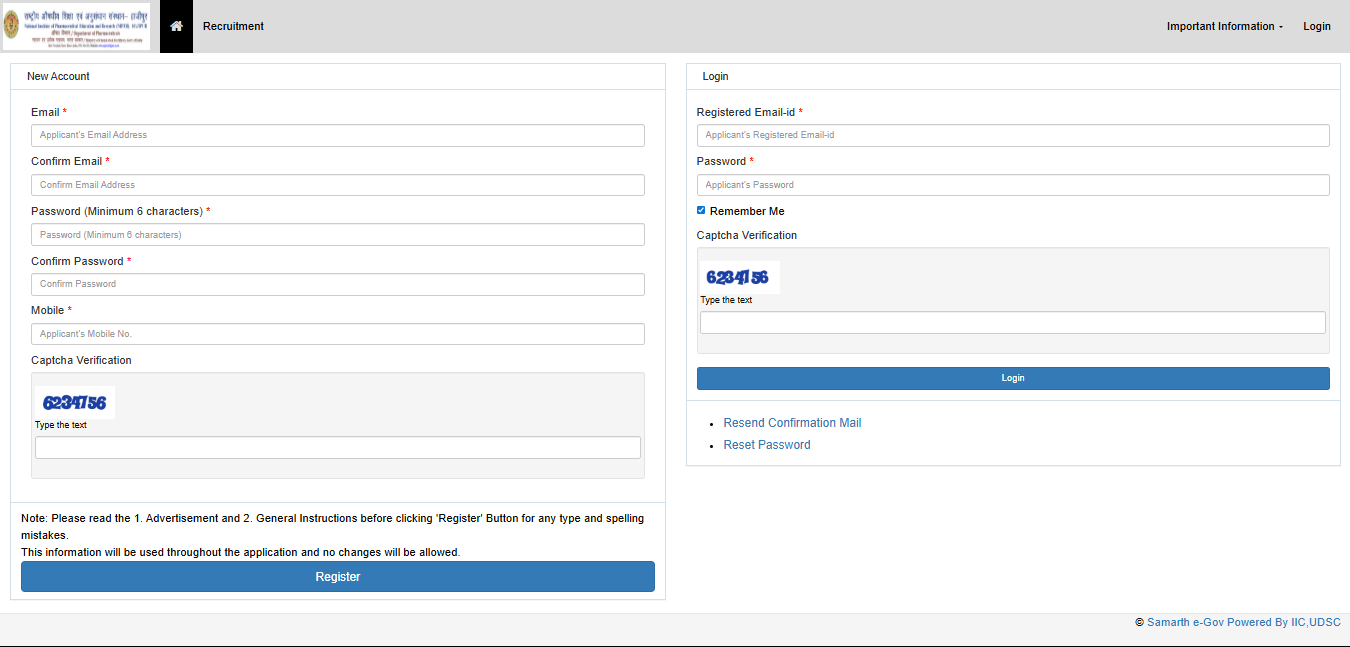Click the Password (Minimum 6 characters) field
The width and height of the screenshot is (1350, 647).
coord(338,235)
